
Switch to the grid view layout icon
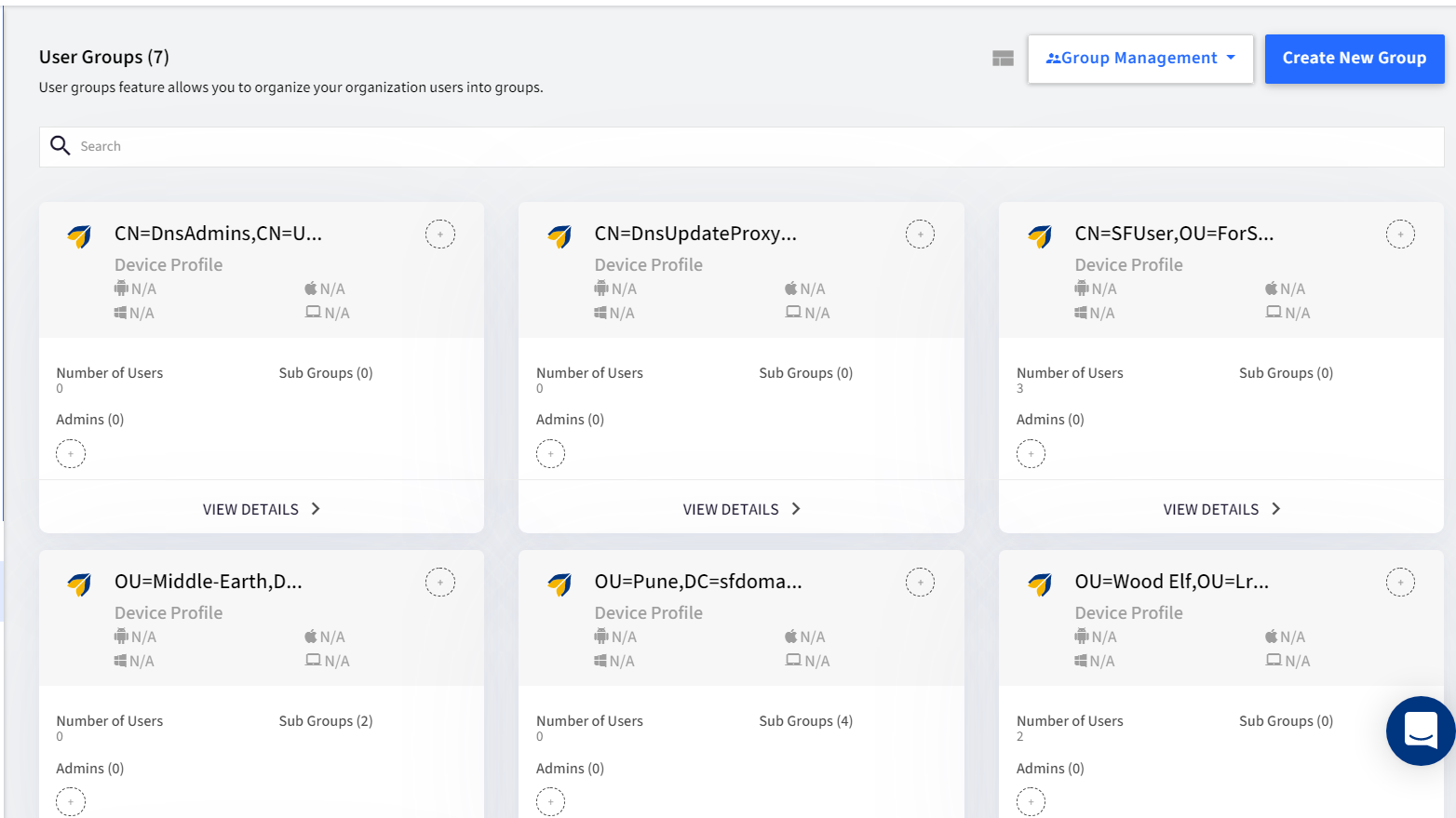tap(1003, 59)
